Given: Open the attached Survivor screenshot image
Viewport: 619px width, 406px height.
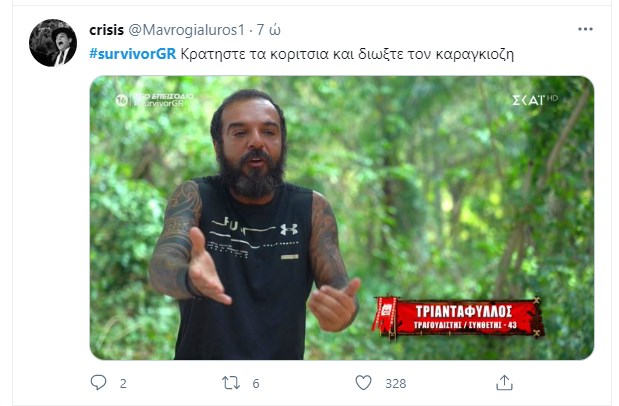Looking at the screenshot, I should tap(342, 218).
